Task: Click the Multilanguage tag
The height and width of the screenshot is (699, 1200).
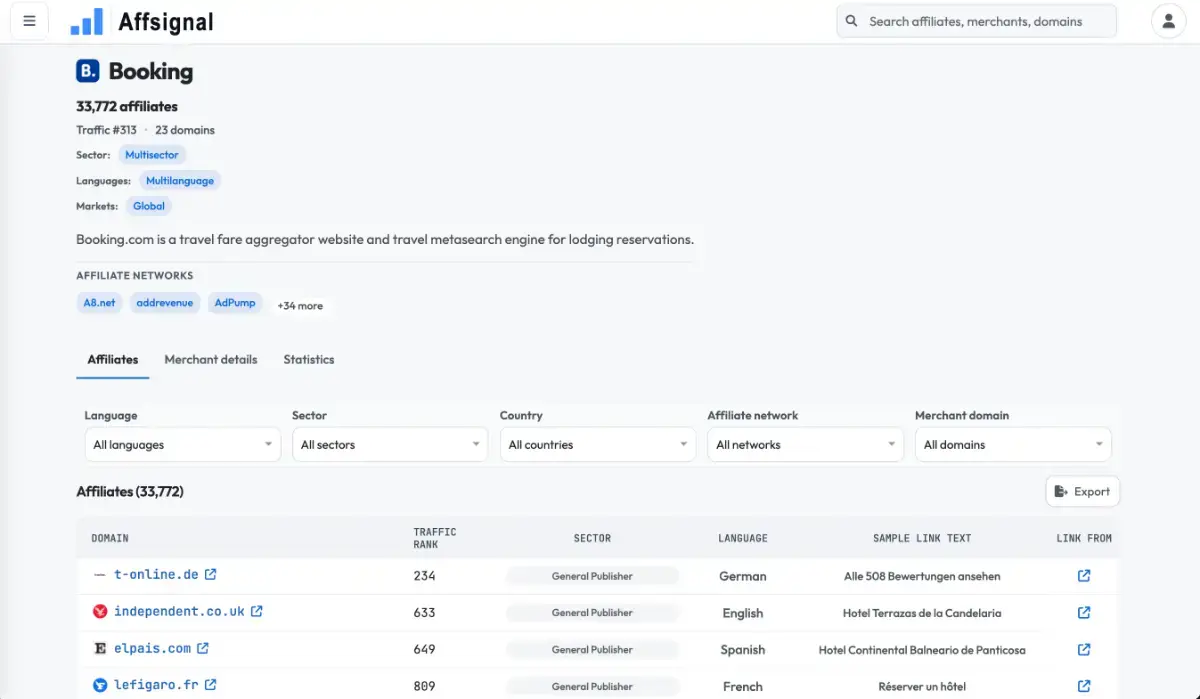Action: (x=180, y=181)
